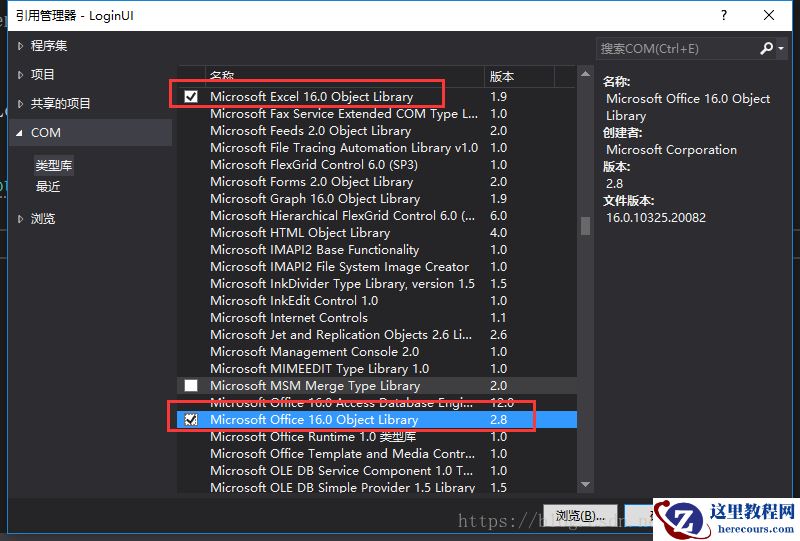
Task: Click file version value 16.0.10325.20082
Action: click(656, 218)
